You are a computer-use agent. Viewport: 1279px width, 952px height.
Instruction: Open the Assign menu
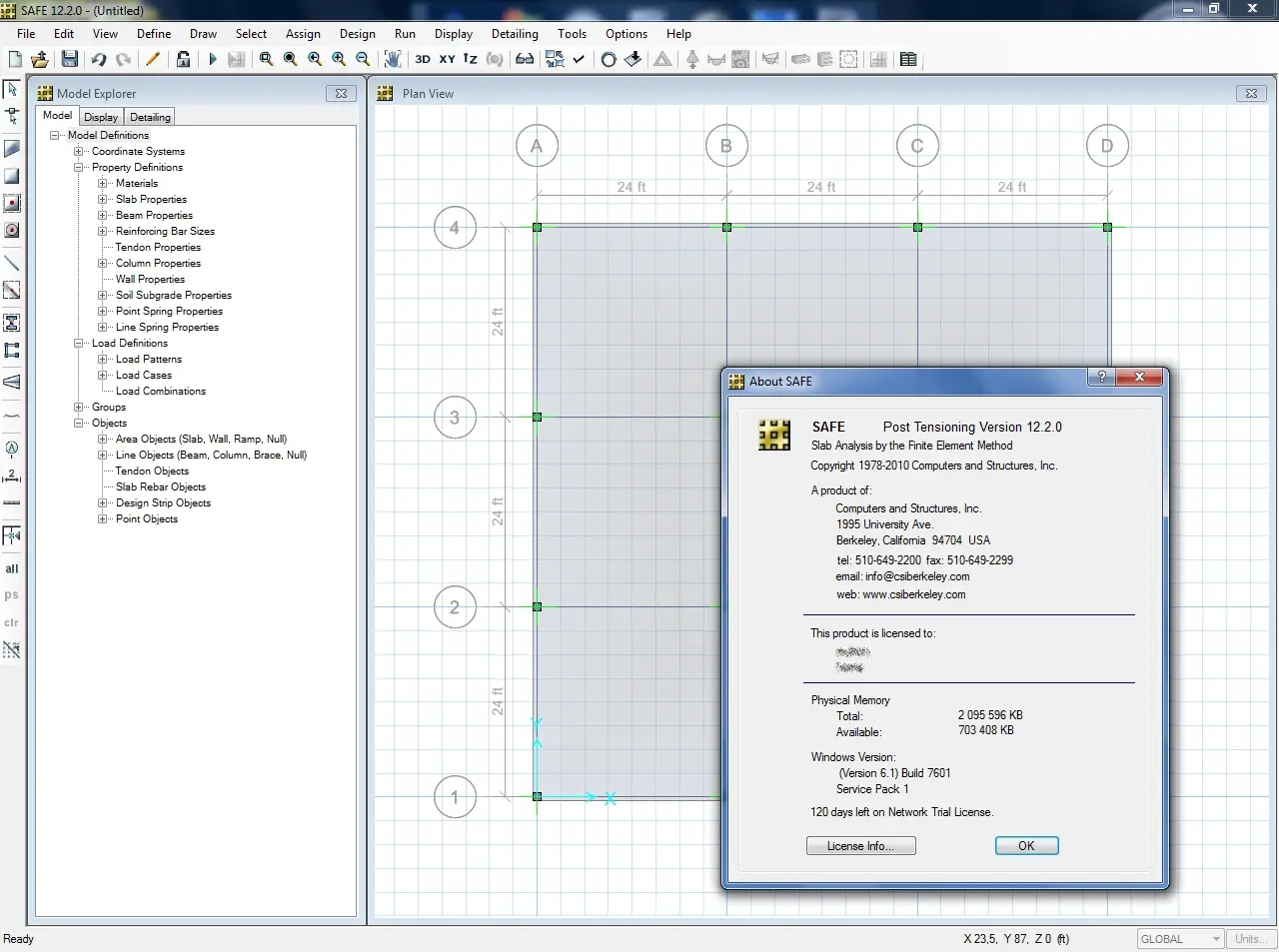[303, 33]
